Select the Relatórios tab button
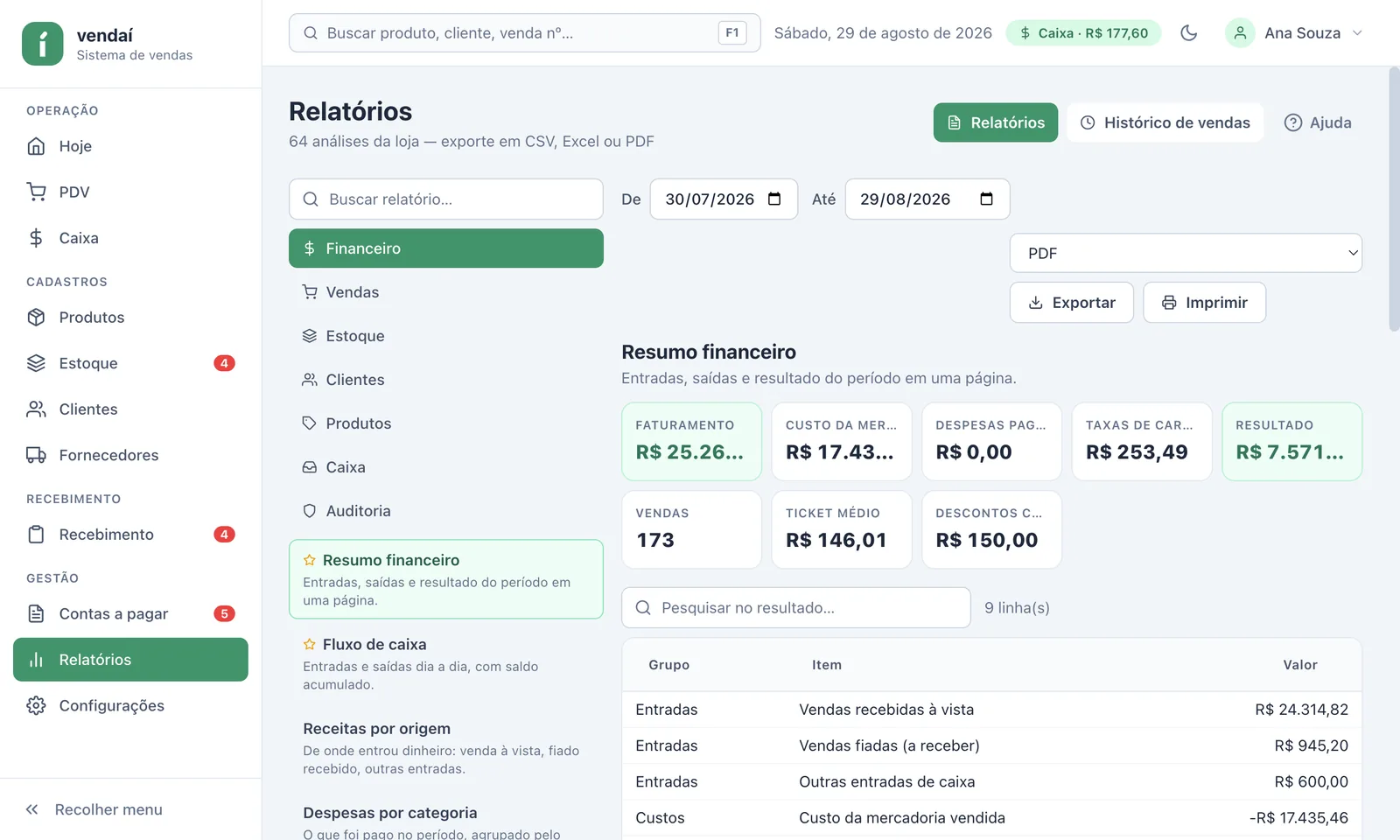Image resolution: width=1400 pixels, height=840 pixels. coord(996,122)
